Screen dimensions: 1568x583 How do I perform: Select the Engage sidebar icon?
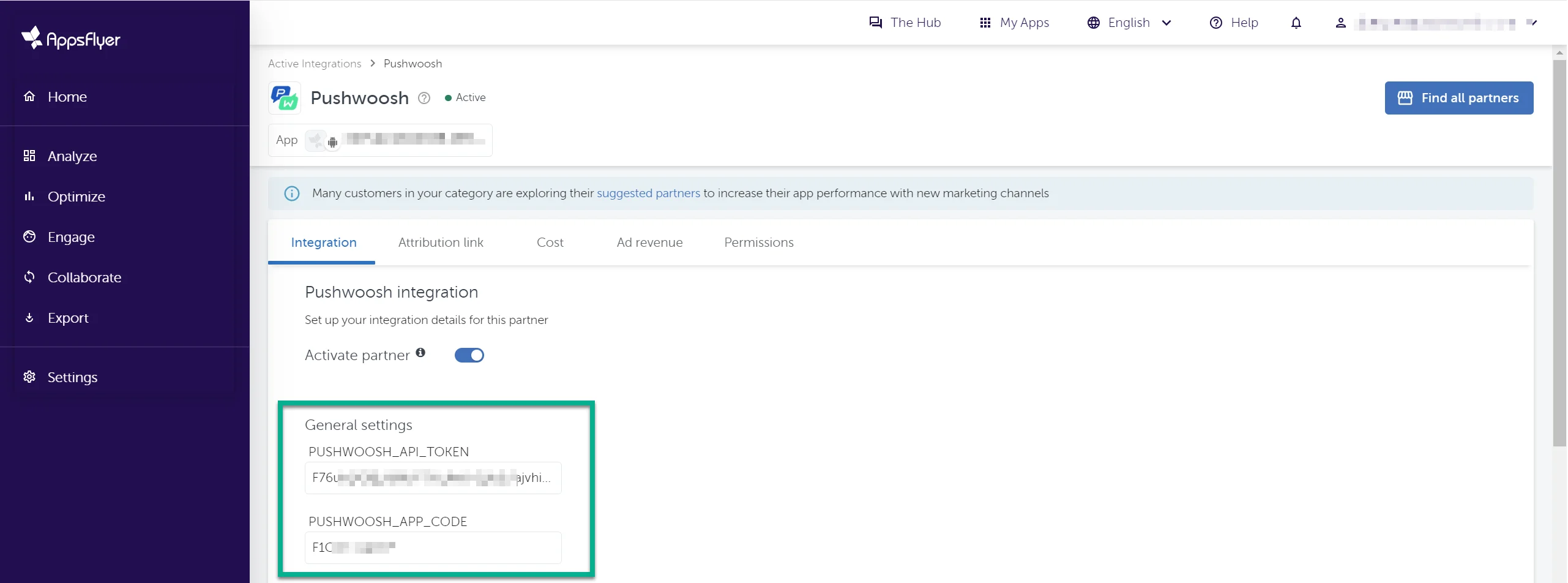point(29,236)
